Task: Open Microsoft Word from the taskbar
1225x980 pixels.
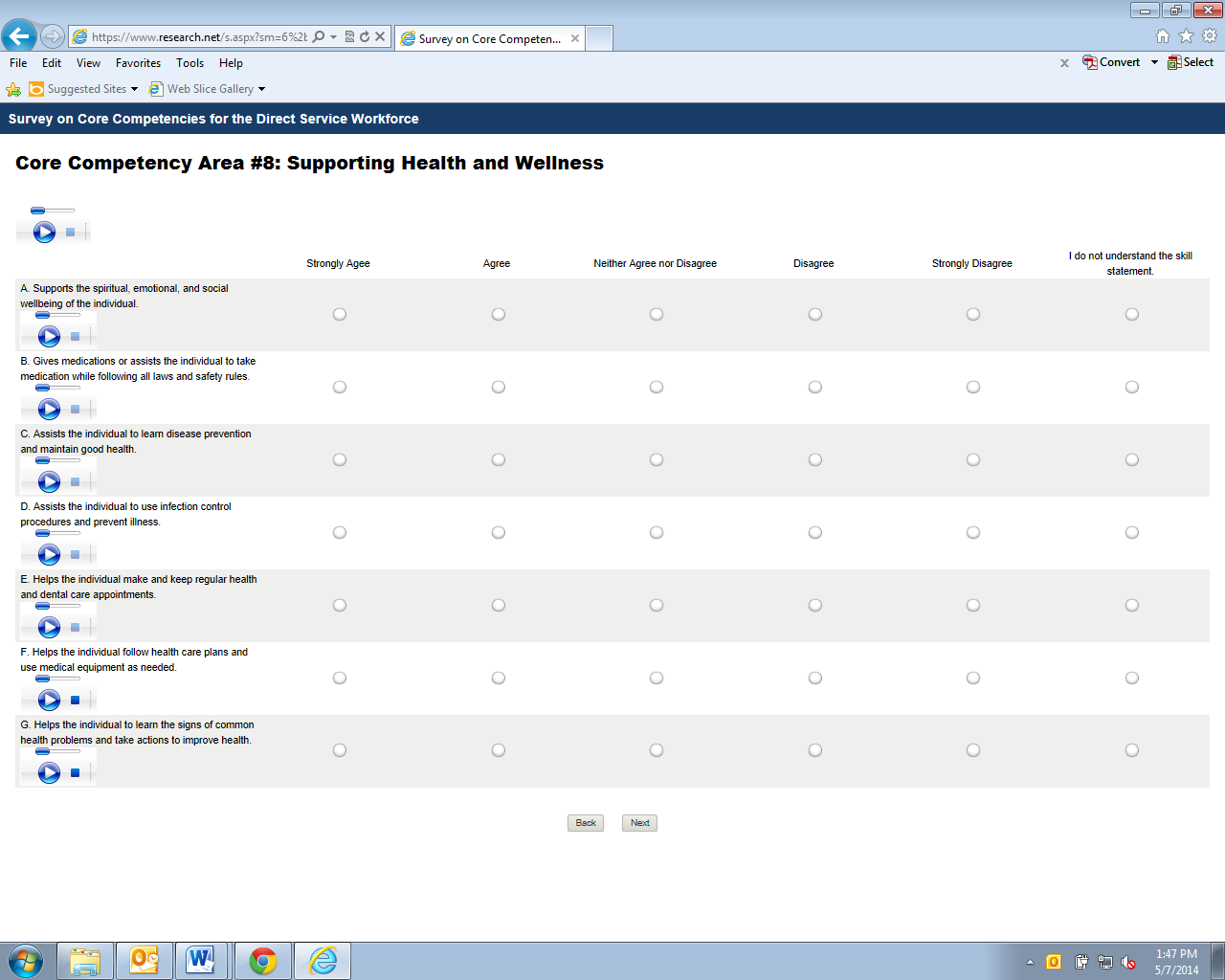Action: pos(201,961)
